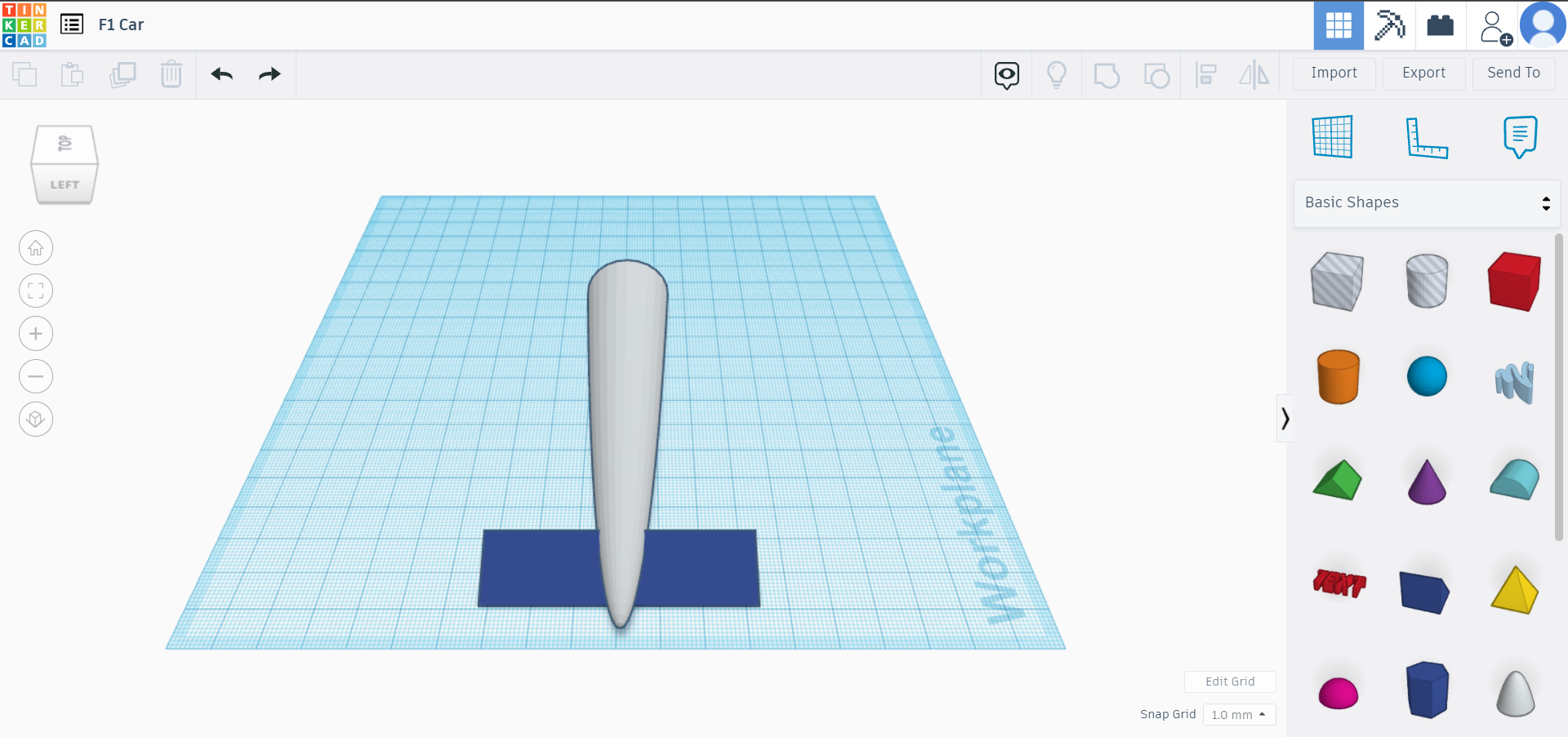Zoom out with the minus button
The height and width of the screenshot is (737, 1568).
(x=36, y=376)
